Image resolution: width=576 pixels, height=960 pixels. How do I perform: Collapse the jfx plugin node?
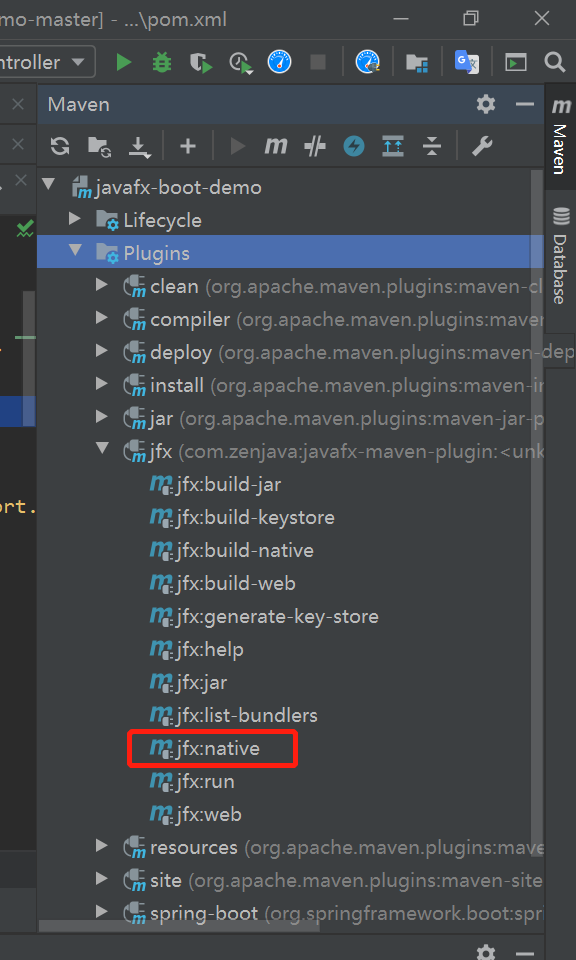point(102,450)
